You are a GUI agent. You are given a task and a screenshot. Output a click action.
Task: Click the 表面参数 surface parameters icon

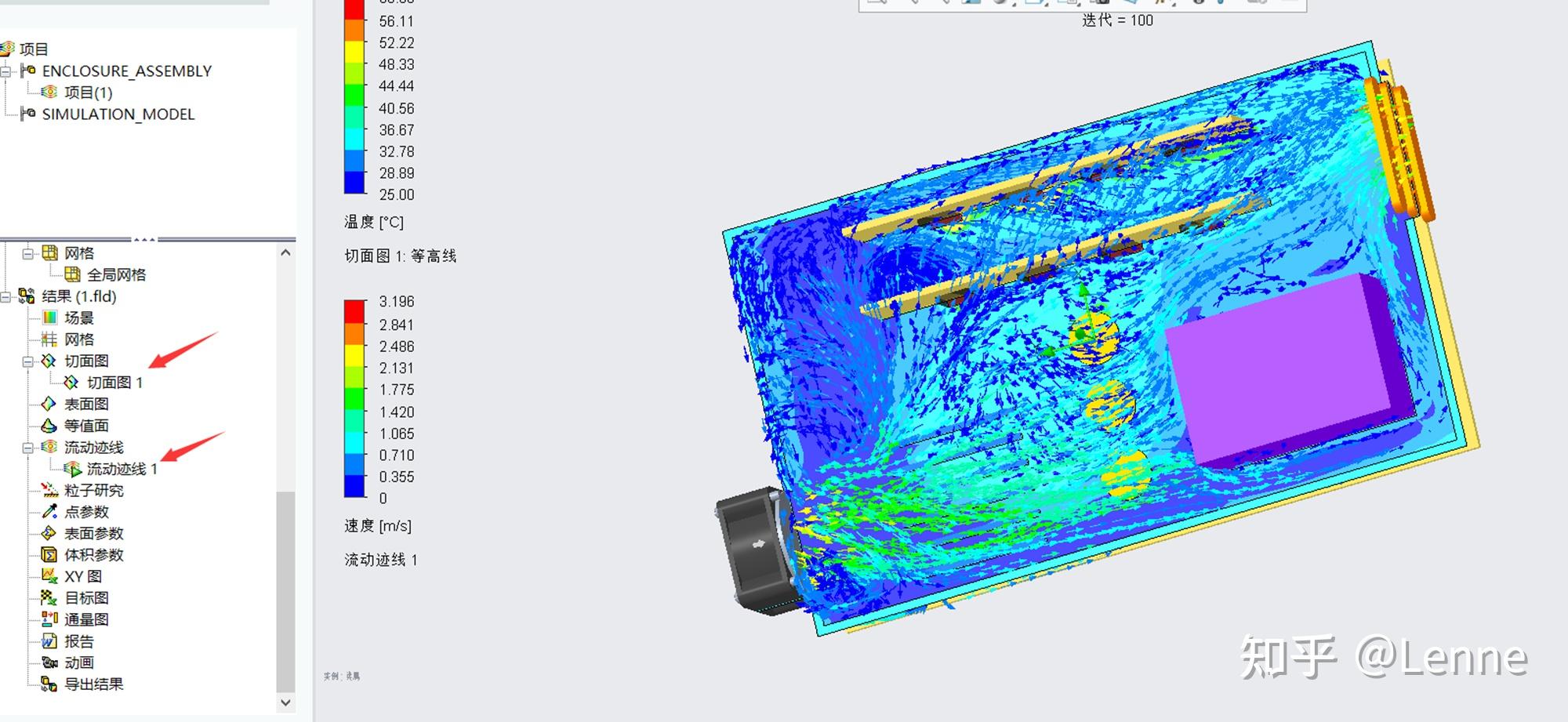point(49,533)
